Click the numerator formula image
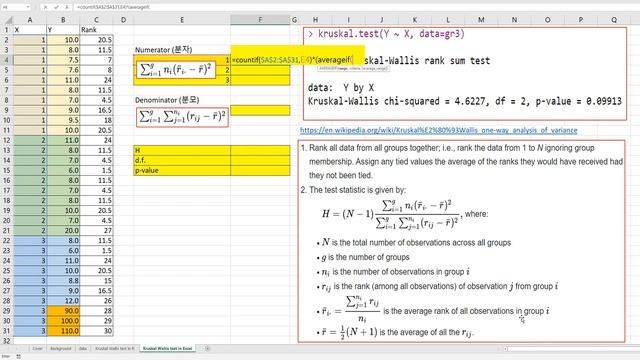 point(176,69)
